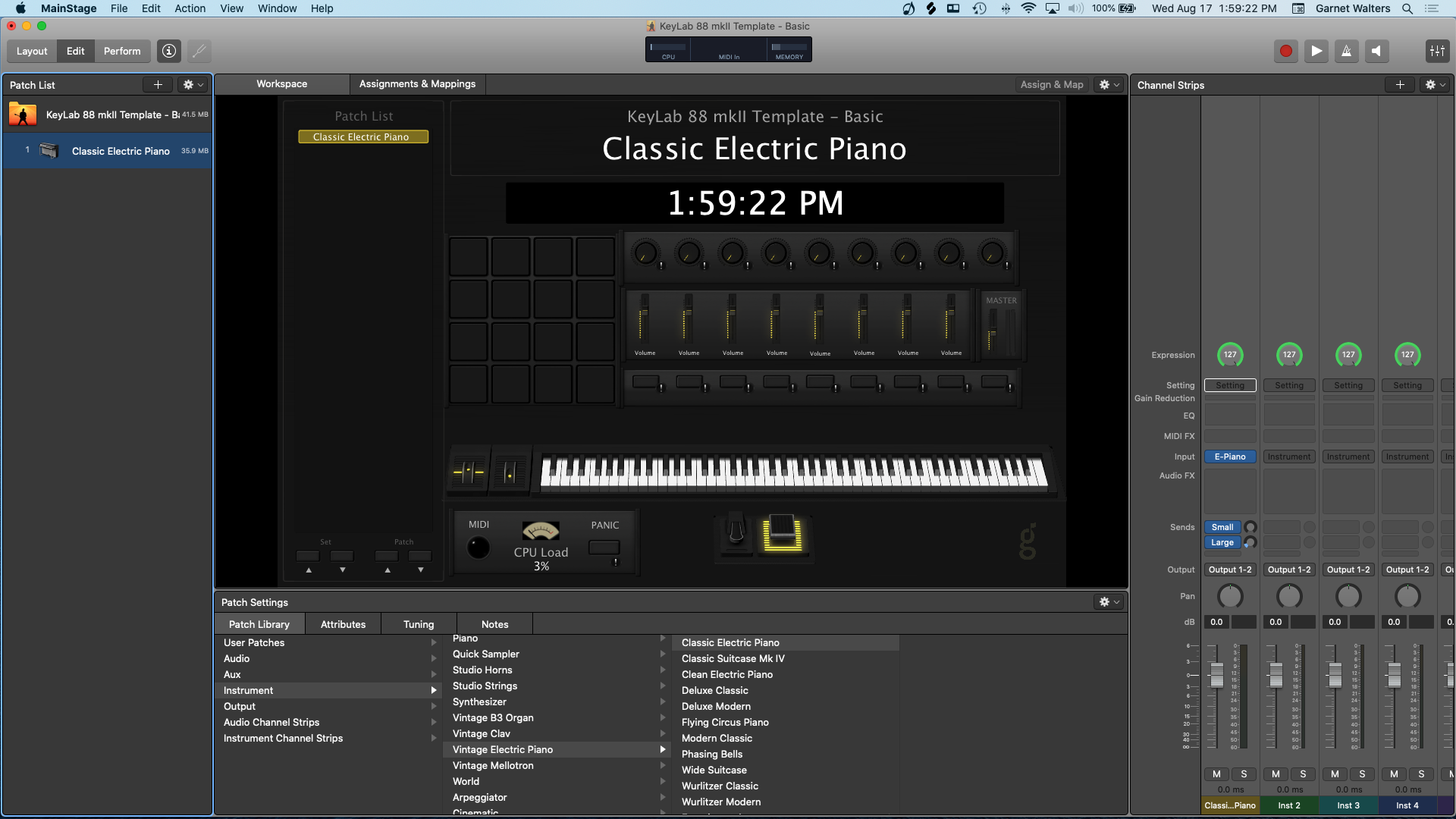
Task: Add a patch with Patch List plus
Action: pyautogui.click(x=158, y=85)
